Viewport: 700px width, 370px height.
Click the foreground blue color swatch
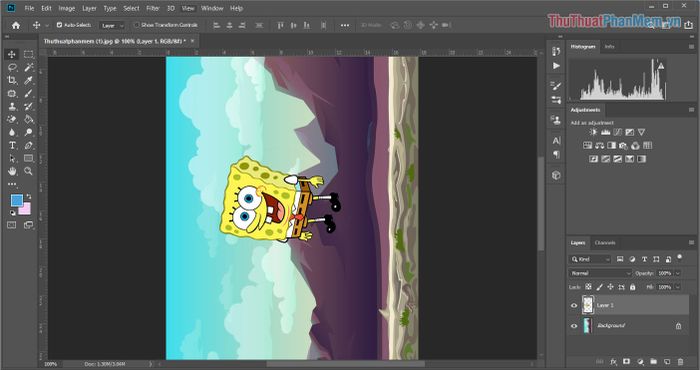(17, 201)
